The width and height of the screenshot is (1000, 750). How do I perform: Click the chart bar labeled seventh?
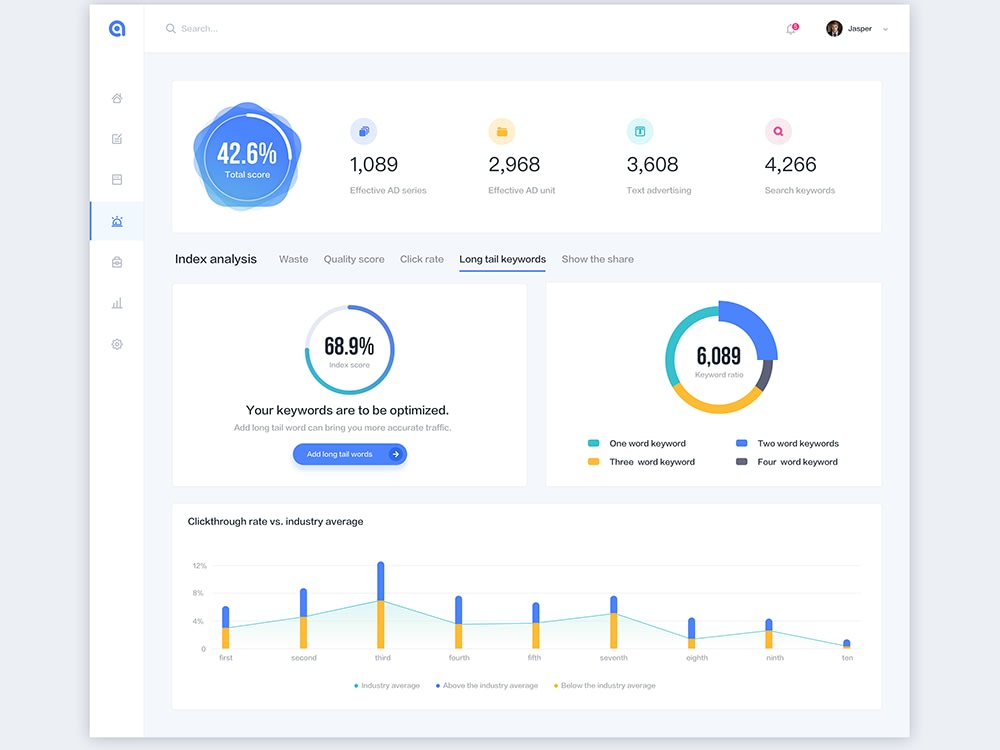(614, 622)
